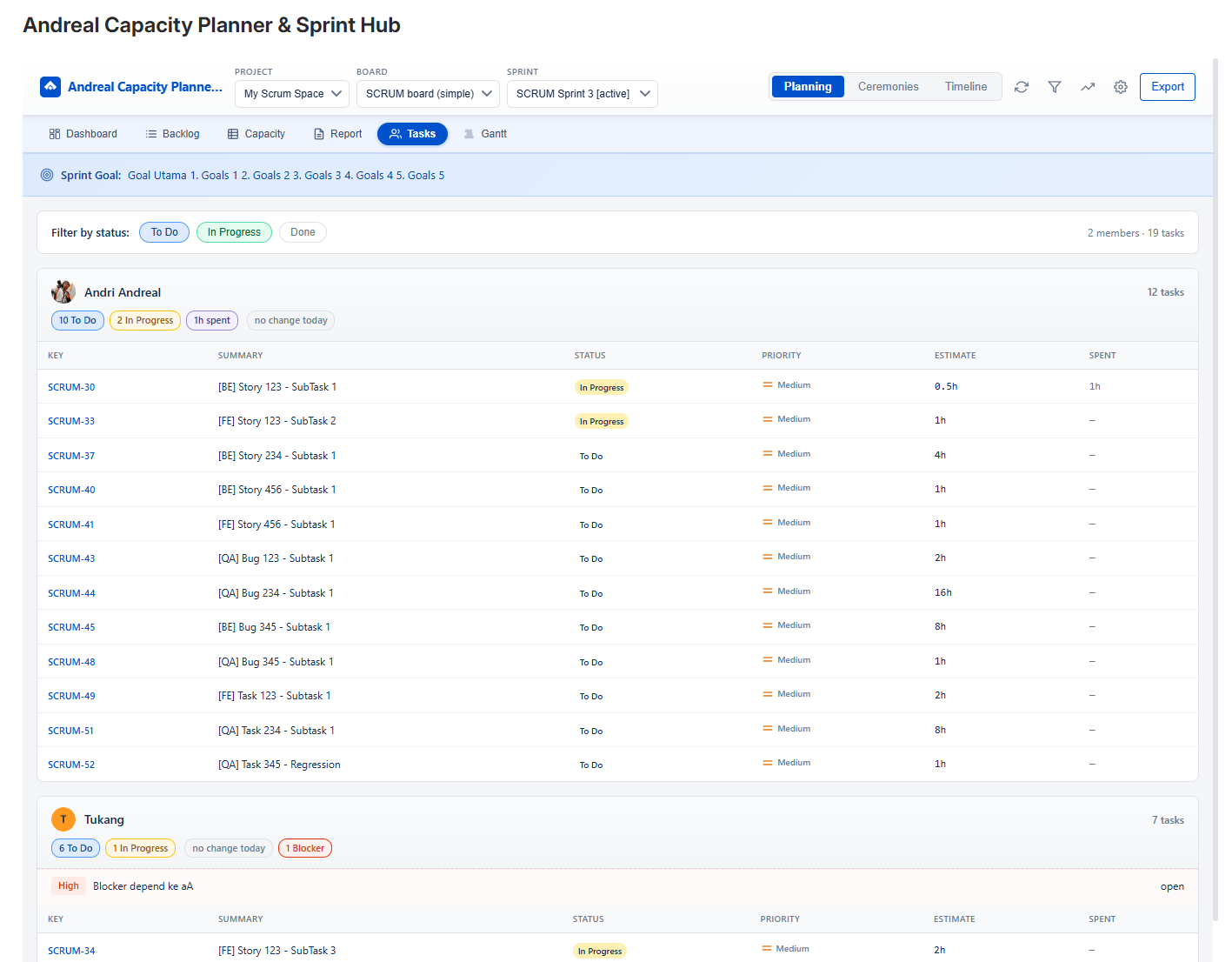Open Capacity via the table icon
Image resolution: width=1232 pixels, height=962 pixels.
(x=232, y=133)
